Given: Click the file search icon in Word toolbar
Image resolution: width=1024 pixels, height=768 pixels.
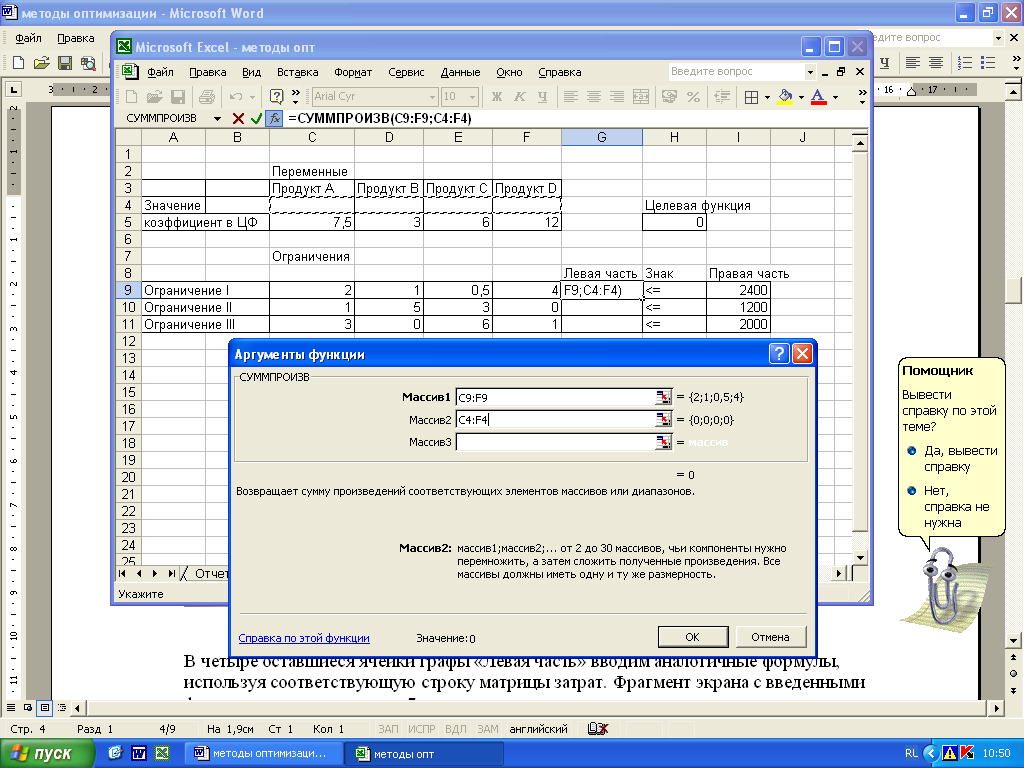Looking at the screenshot, I should (88, 63).
